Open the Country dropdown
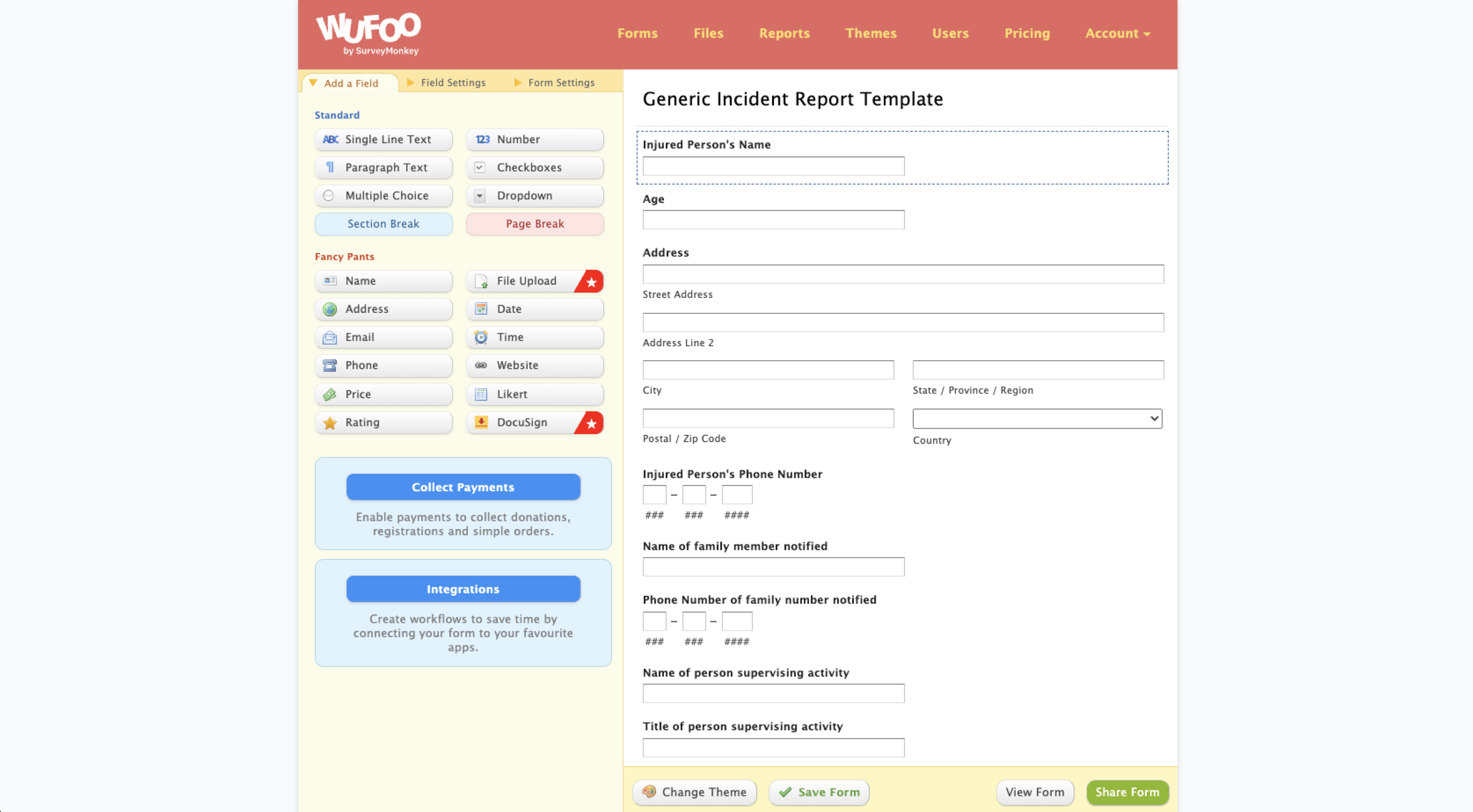The height and width of the screenshot is (812, 1473). pyautogui.click(x=1037, y=419)
